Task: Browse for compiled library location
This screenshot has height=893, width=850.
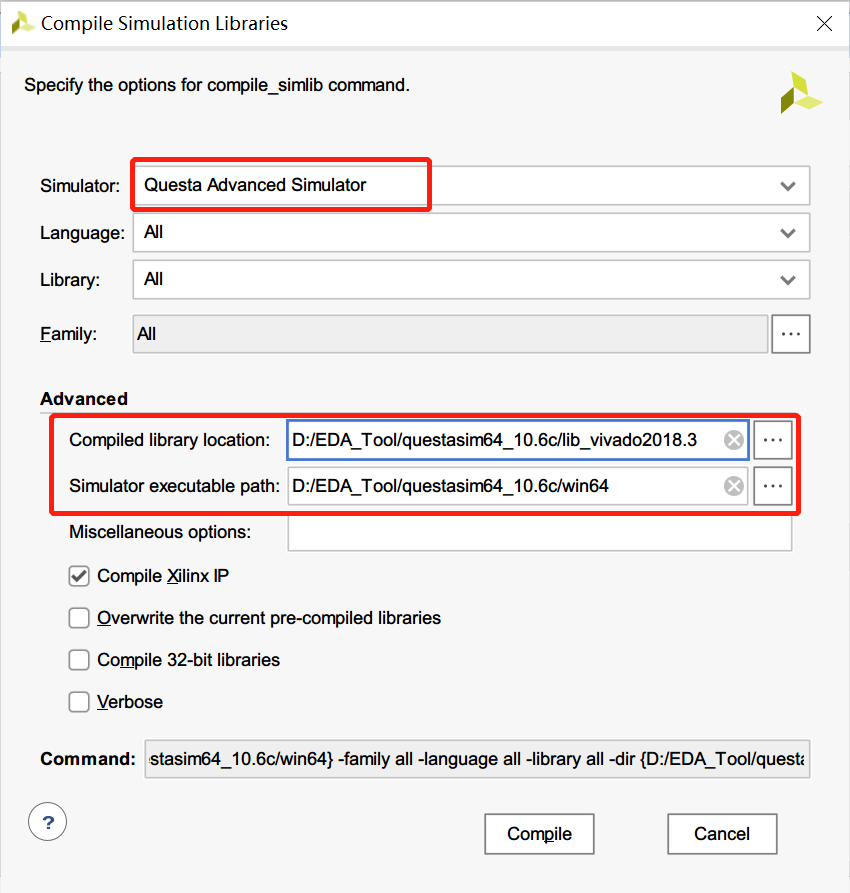Action: coord(772,440)
